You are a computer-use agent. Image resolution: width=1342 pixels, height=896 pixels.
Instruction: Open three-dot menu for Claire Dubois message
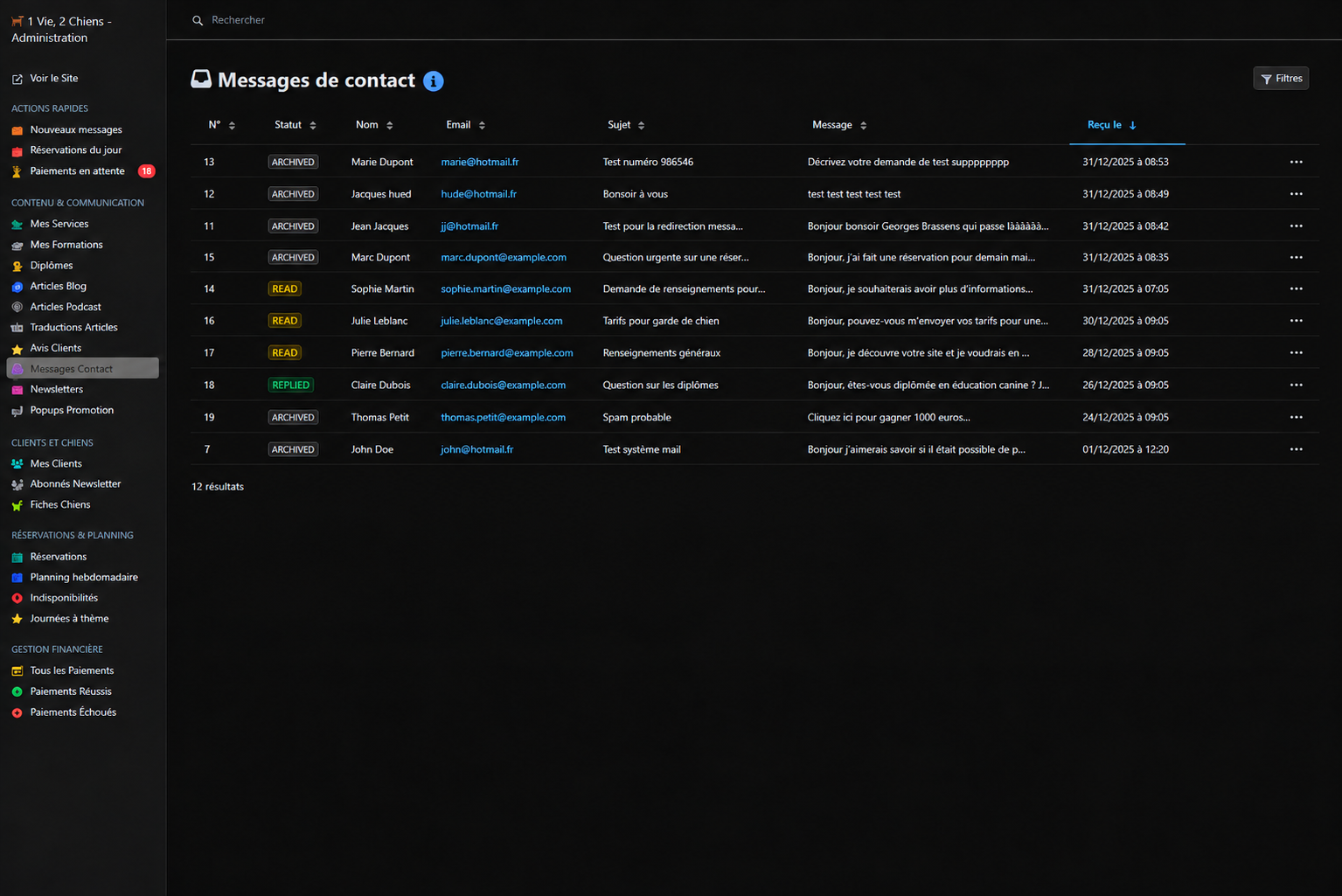tap(1296, 385)
